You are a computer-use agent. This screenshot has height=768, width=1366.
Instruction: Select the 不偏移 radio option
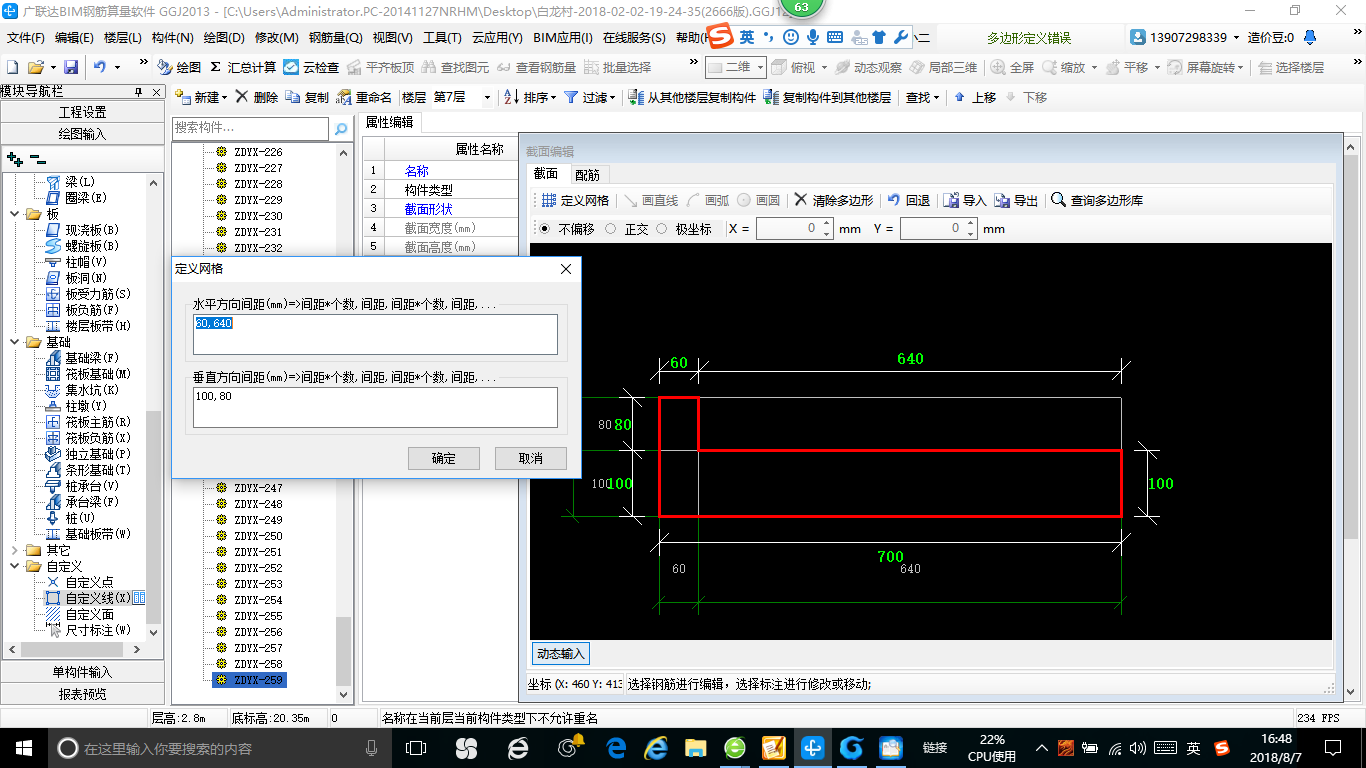544,229
